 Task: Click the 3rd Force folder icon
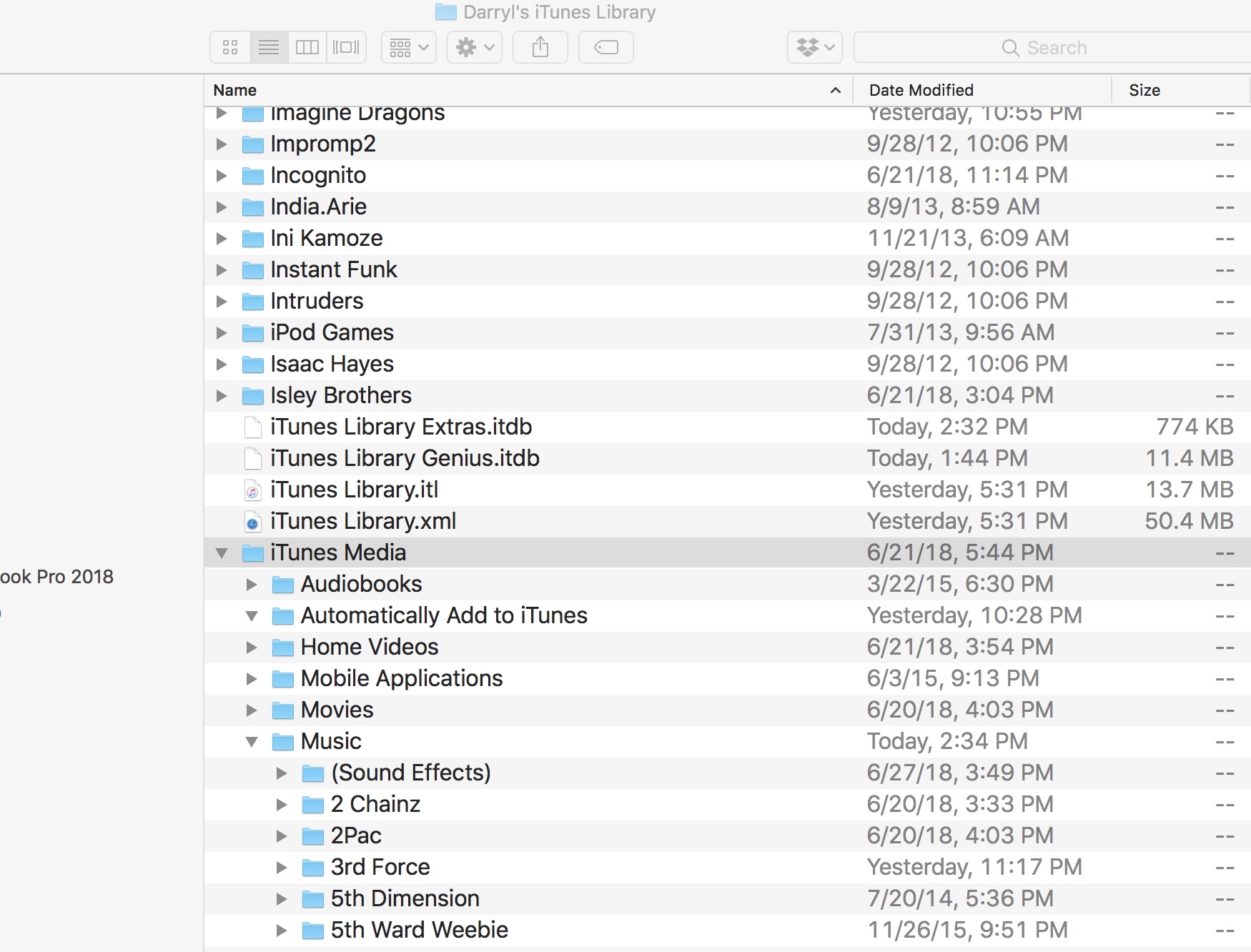(x=313, y=868)
